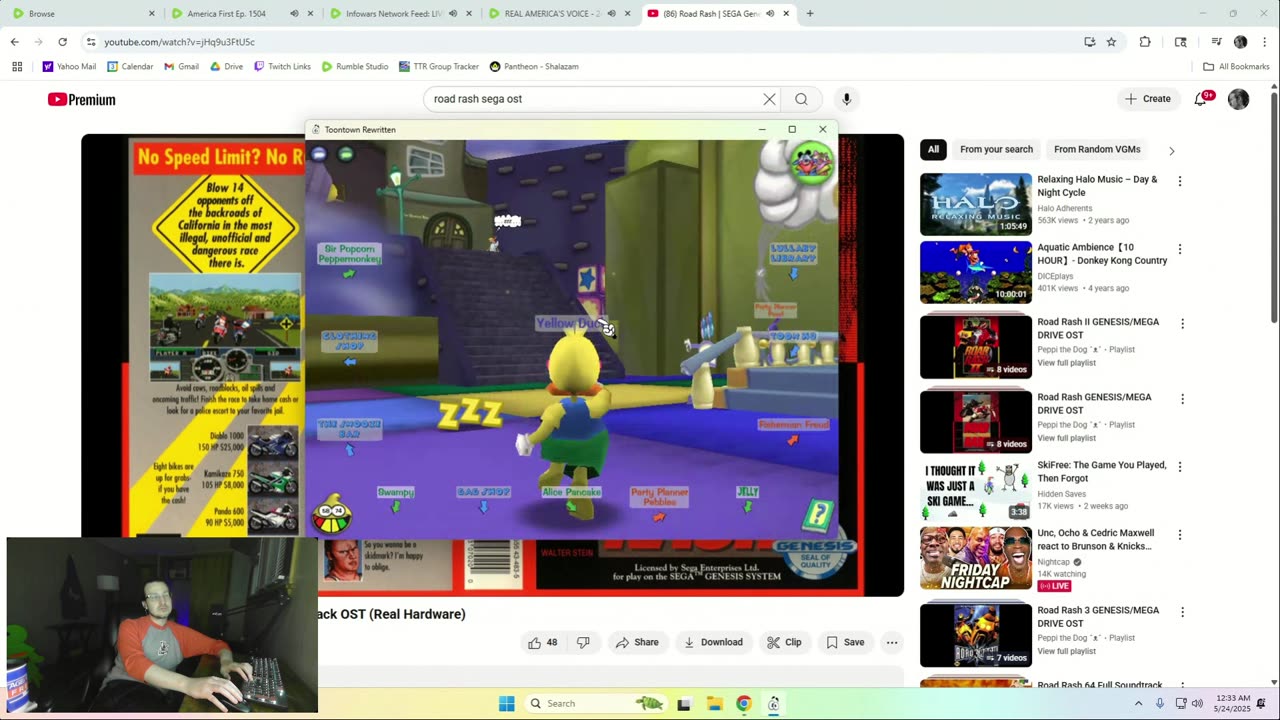The height and width of the screenshot is (720, 1280).
Task: Show next filter chips with arrow
Action: pos(1171,151)
